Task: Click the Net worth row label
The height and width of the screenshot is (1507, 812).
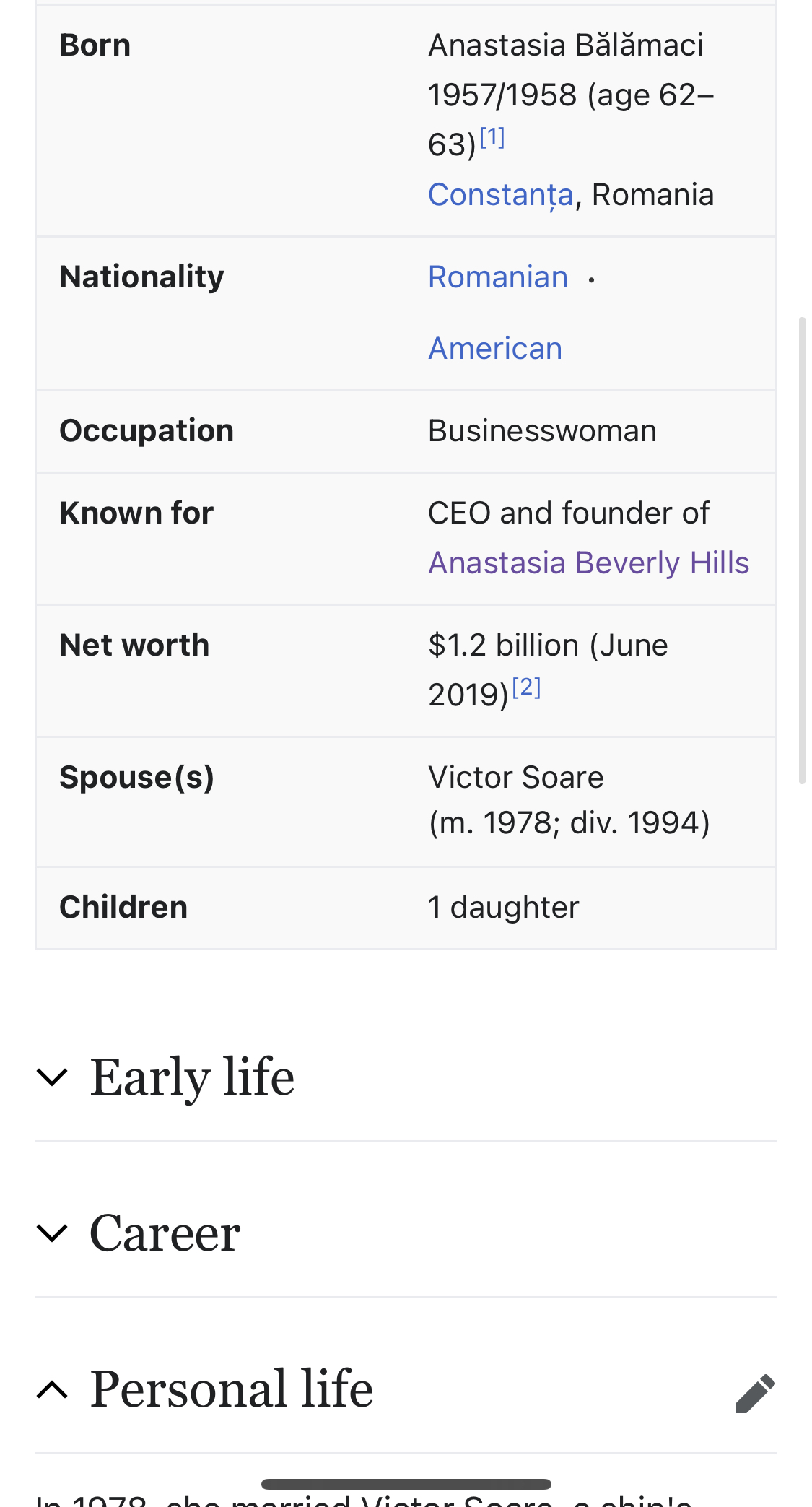Action: 134,646
